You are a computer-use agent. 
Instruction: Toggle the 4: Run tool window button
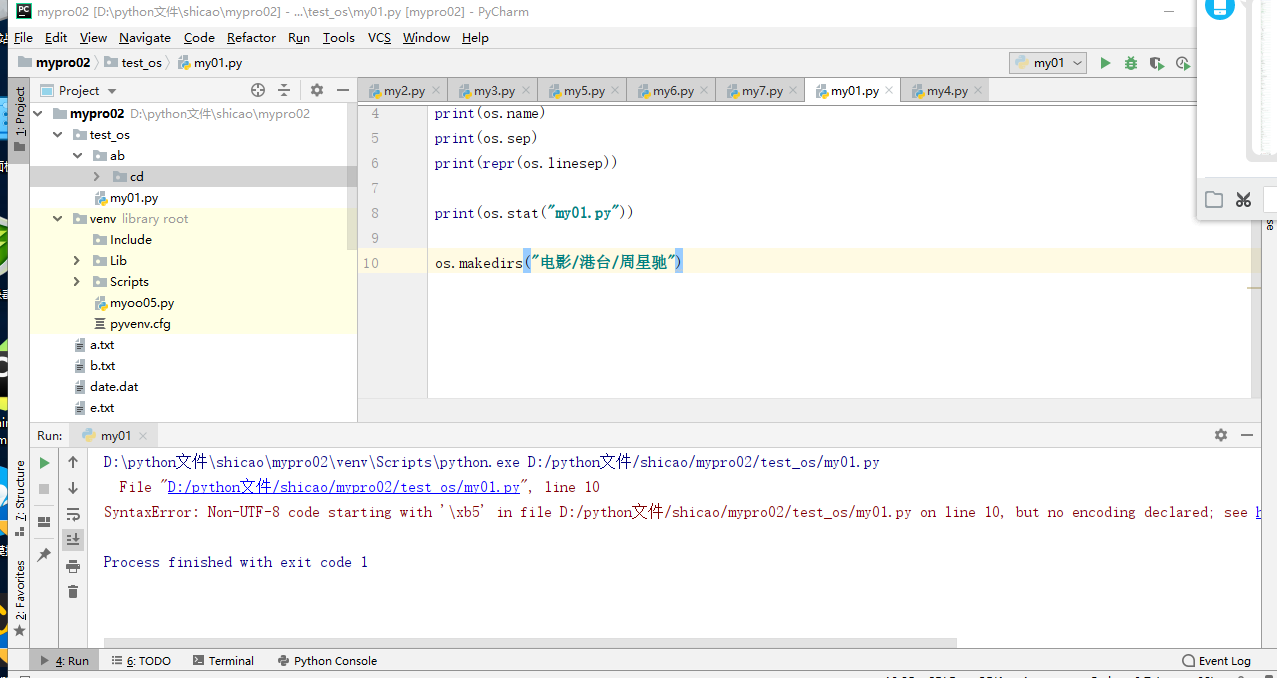(x=65, y=661)
